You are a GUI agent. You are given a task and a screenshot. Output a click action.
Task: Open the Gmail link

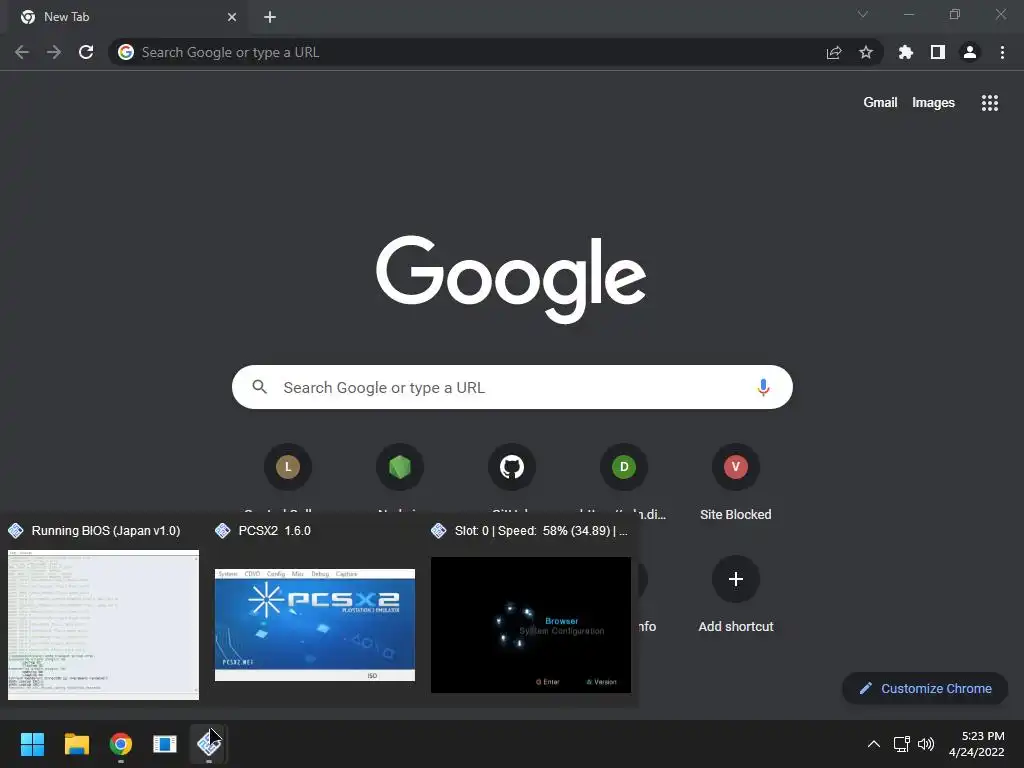point(880,103)
